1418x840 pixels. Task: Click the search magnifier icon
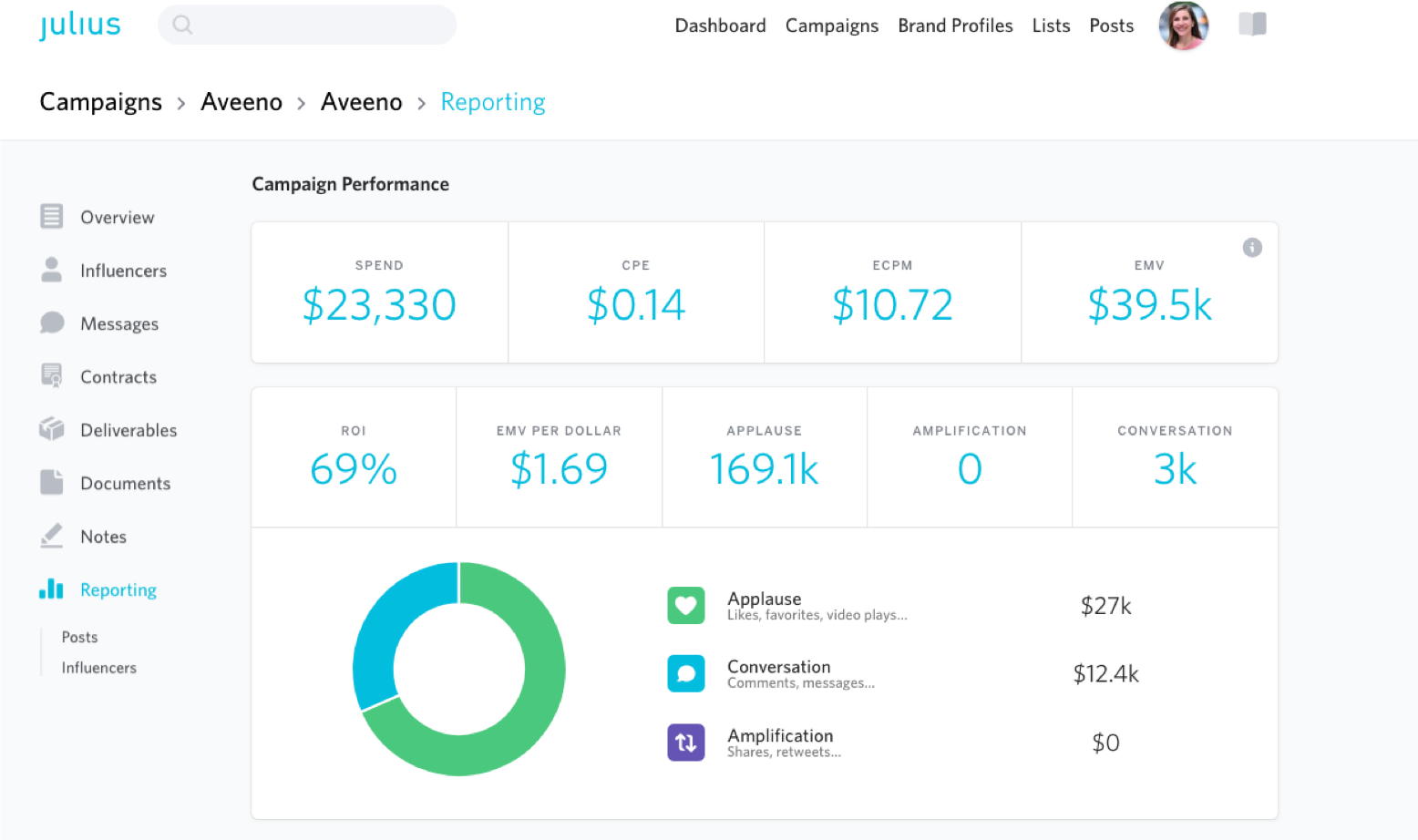[x=182, y=25]
